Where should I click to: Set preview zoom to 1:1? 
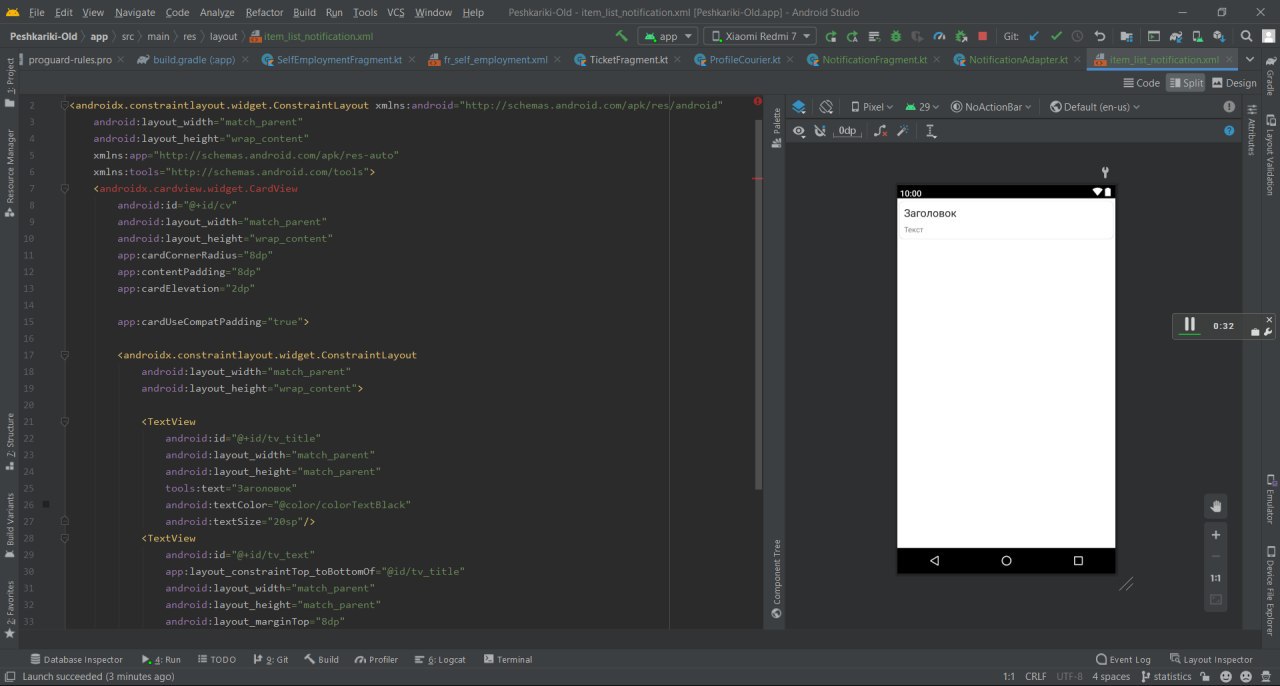coord(1216,578)
